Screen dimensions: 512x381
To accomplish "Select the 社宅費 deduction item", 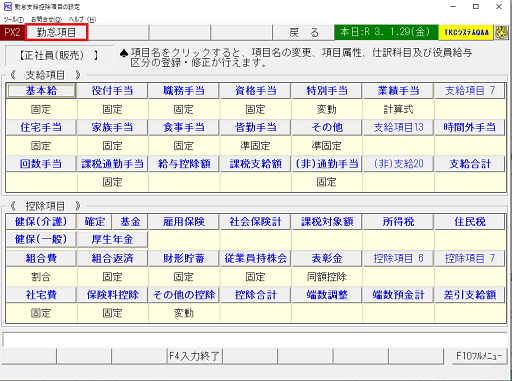I will tap(41, 295).
